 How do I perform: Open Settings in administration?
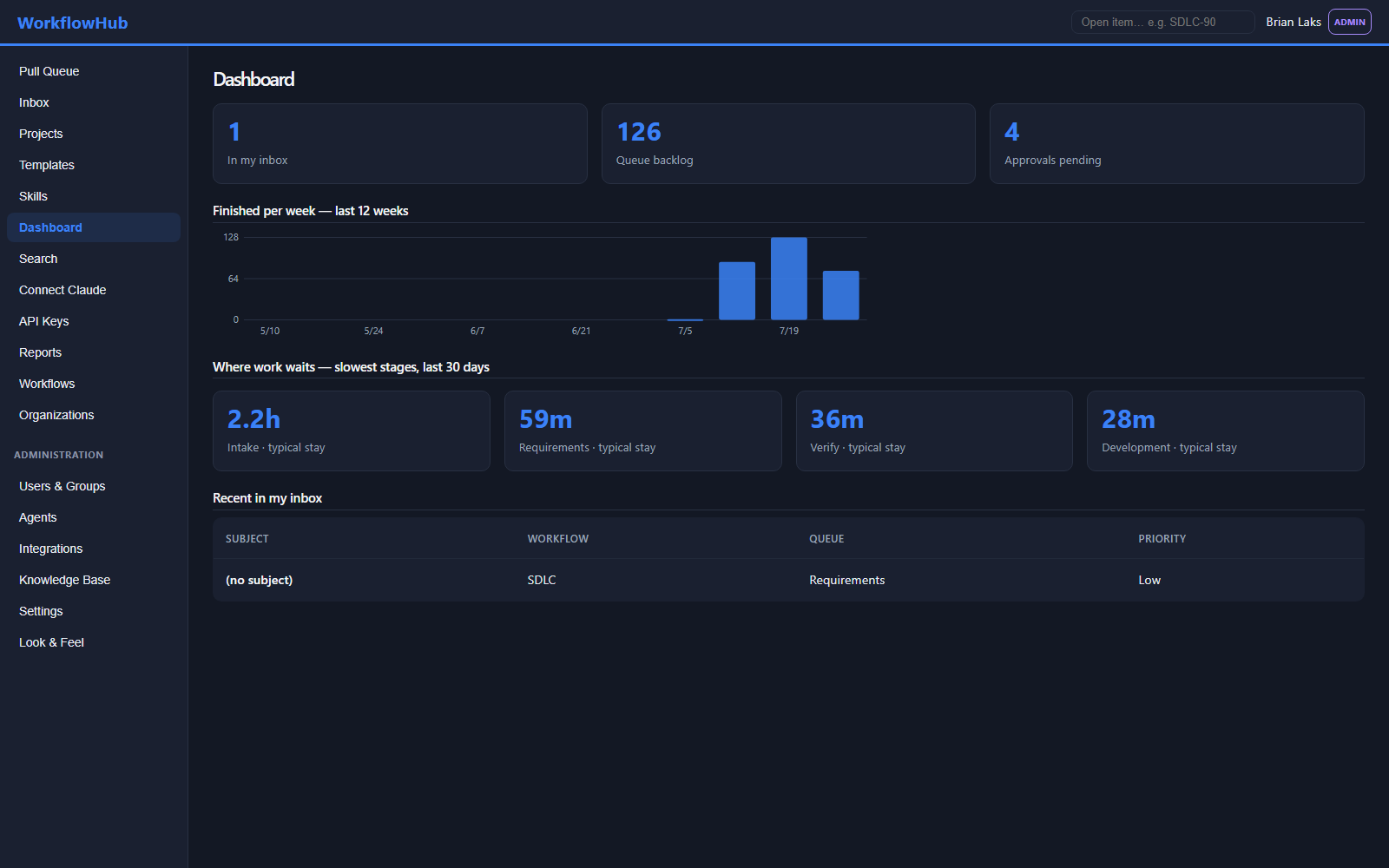coord(94,611)
